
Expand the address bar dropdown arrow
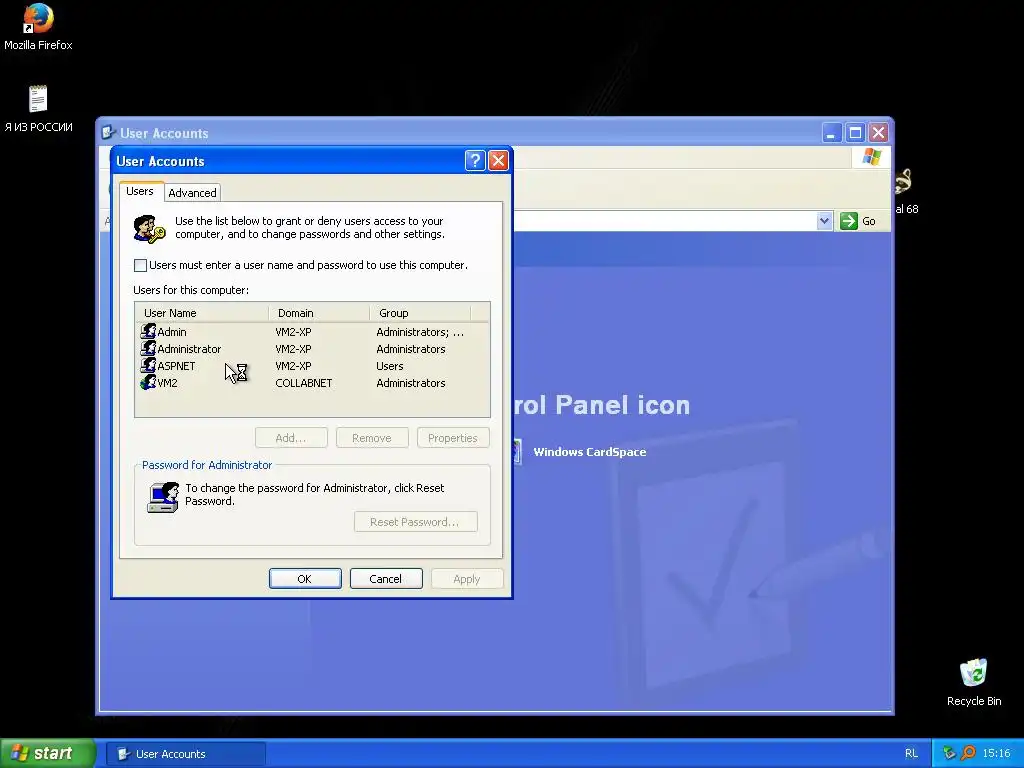(824, 221)
